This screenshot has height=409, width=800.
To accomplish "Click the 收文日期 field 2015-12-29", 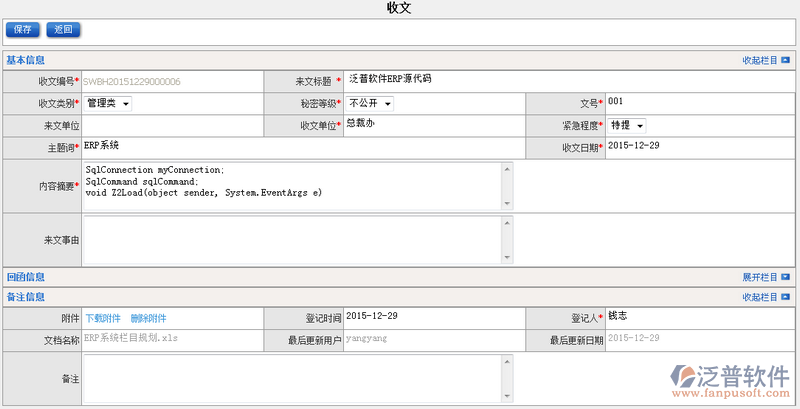I will (700, 148).
